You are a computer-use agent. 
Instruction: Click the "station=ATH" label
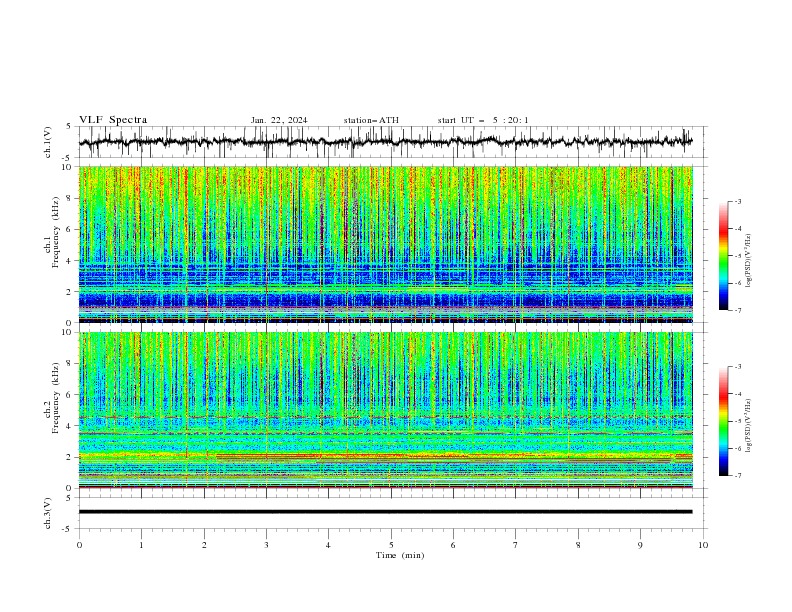[371, 120]
